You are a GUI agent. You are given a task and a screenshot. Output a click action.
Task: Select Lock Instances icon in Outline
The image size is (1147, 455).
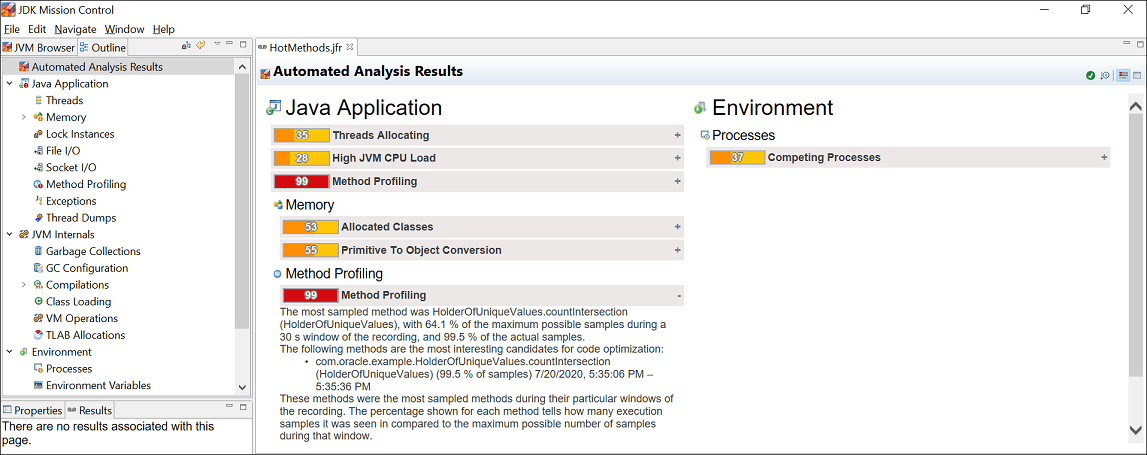point(38,134)
